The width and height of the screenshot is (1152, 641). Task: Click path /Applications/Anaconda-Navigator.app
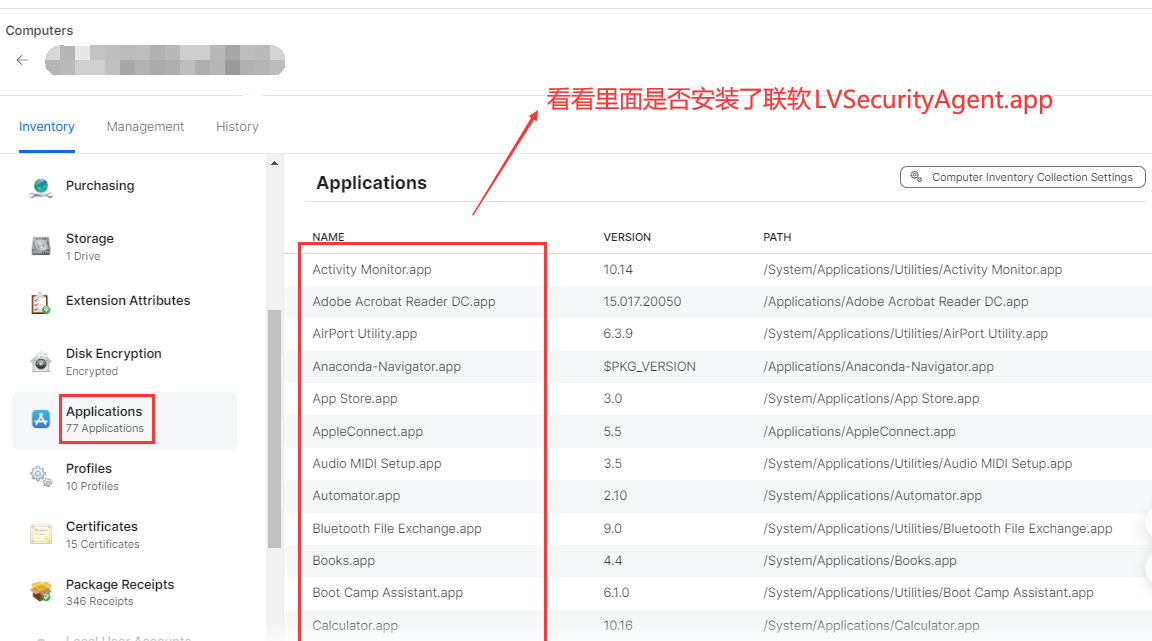(x=878, y=366)
